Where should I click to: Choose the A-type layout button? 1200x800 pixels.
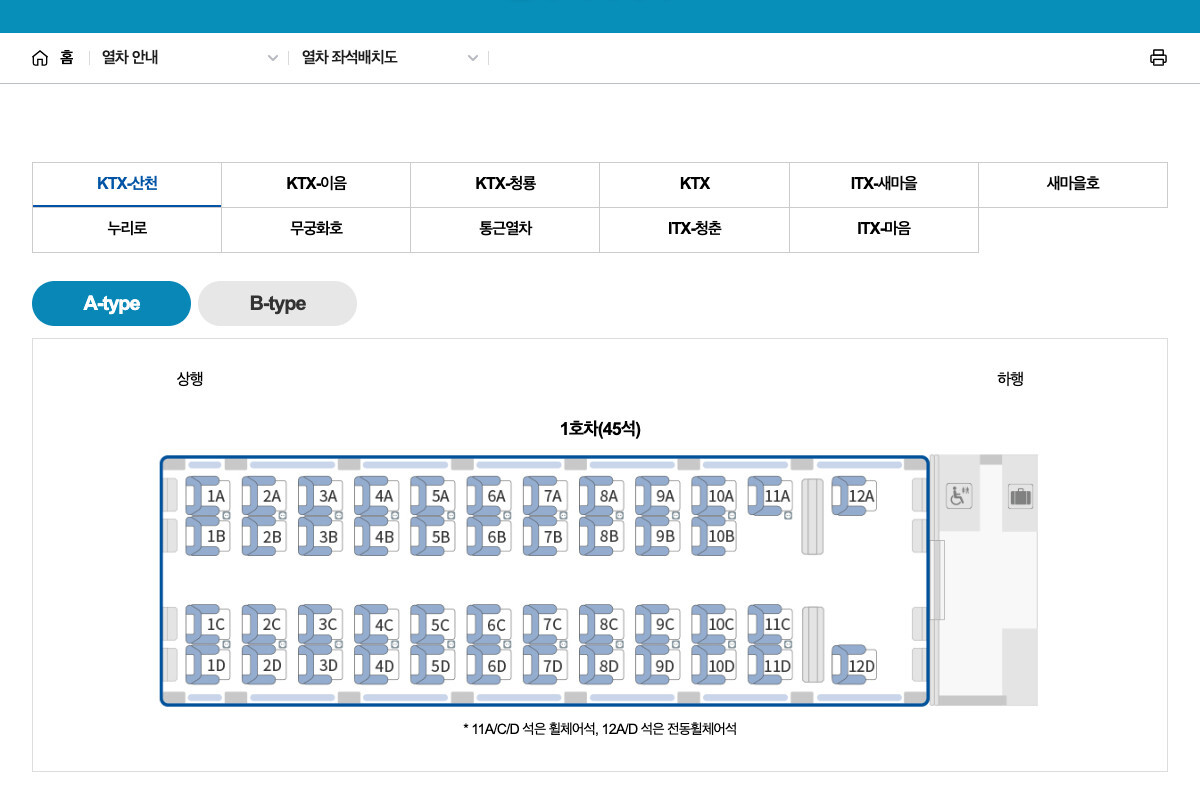[111, 303]
